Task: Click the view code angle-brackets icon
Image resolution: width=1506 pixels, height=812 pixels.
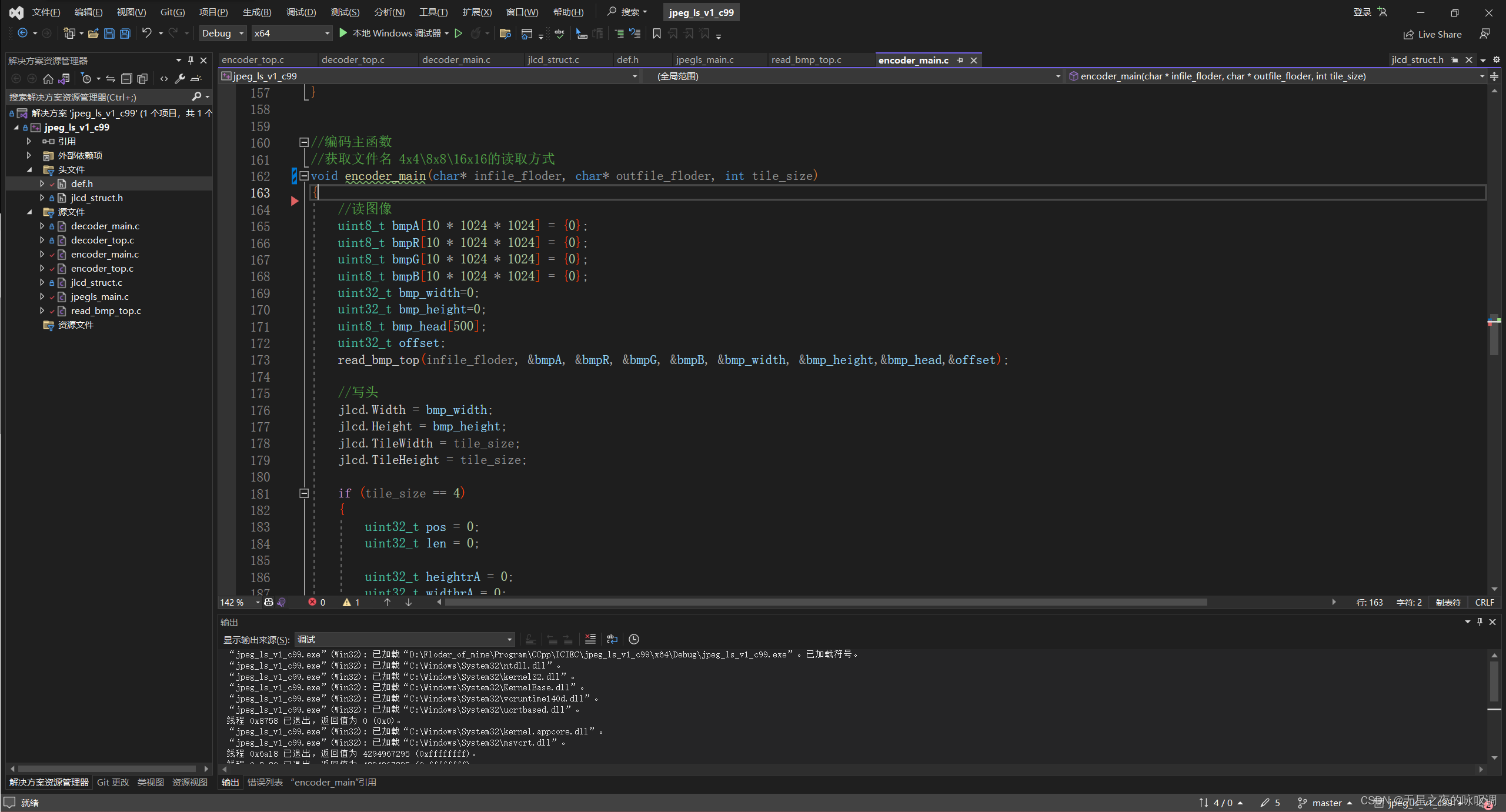Action: pos(164,78)
